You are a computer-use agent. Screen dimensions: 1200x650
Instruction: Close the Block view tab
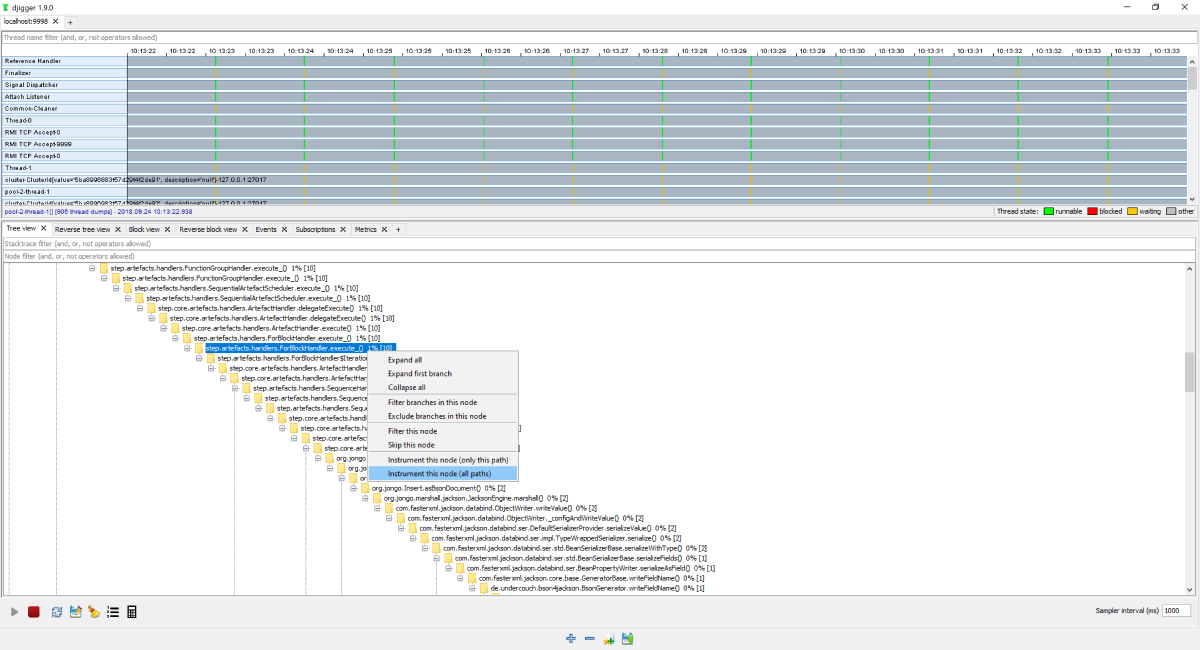167,229
